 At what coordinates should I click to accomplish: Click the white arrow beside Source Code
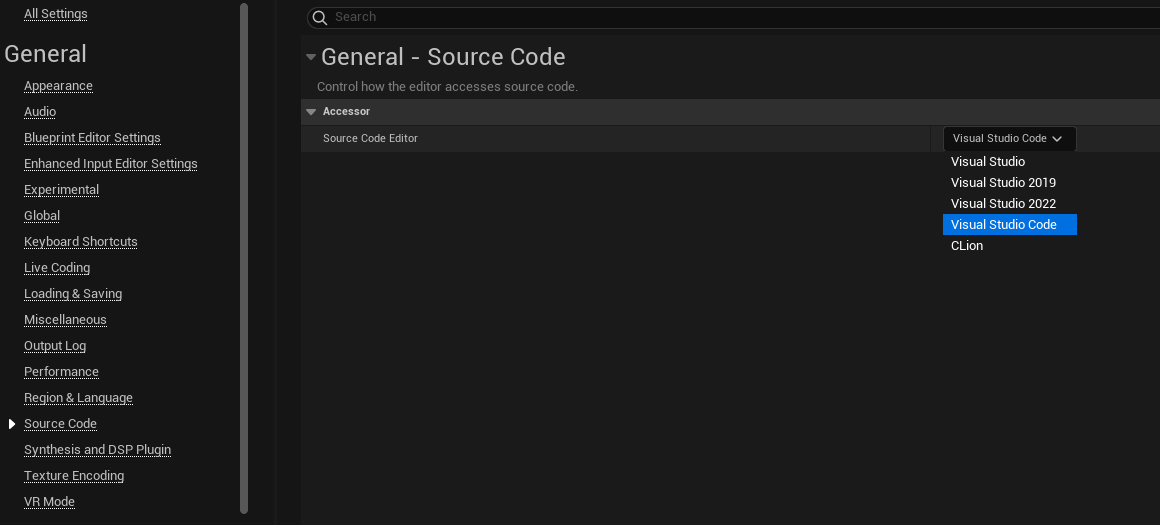12,424
